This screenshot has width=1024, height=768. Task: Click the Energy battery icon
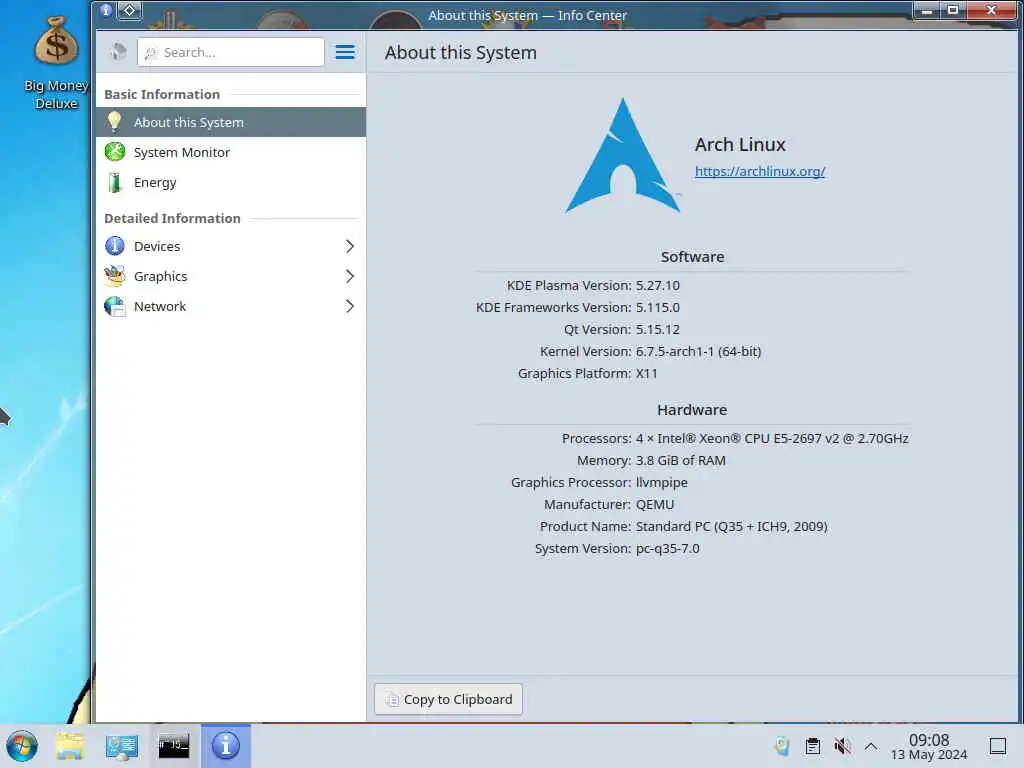(x=115, y=182)
